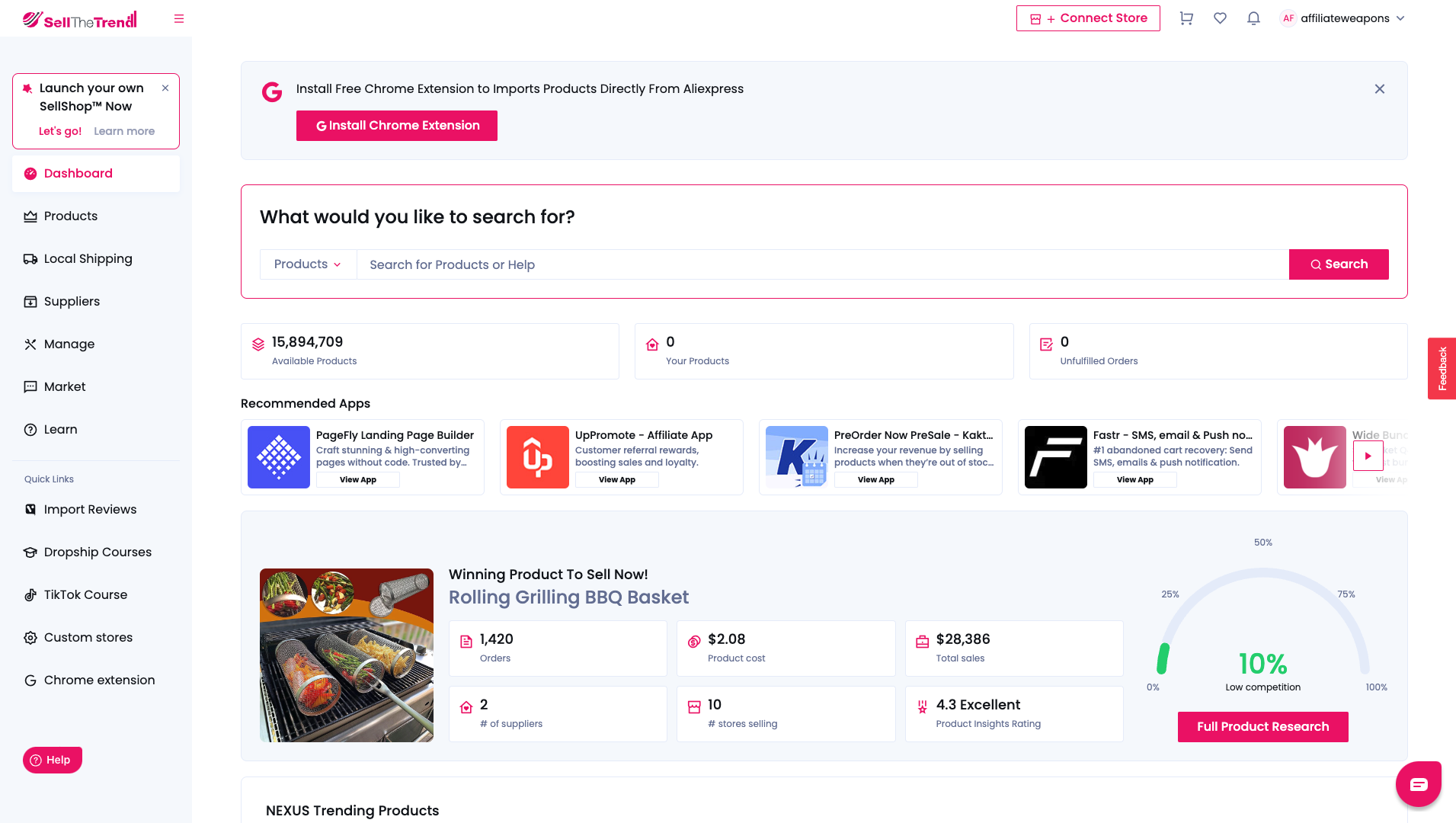Open the affiliateweapons account dropdown
Screen dimensions: 1456x823
tap(1343, 18)
